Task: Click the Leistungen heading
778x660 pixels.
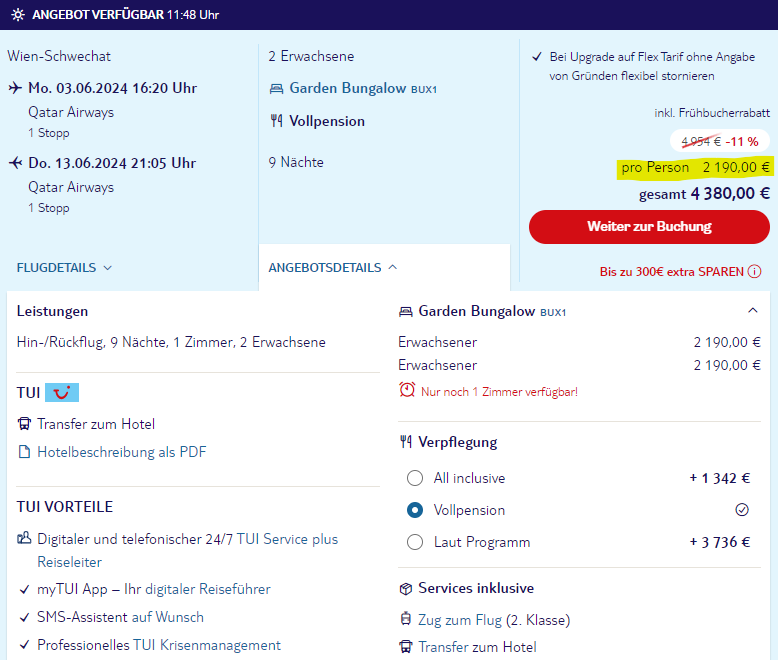Action: [52, 312]
